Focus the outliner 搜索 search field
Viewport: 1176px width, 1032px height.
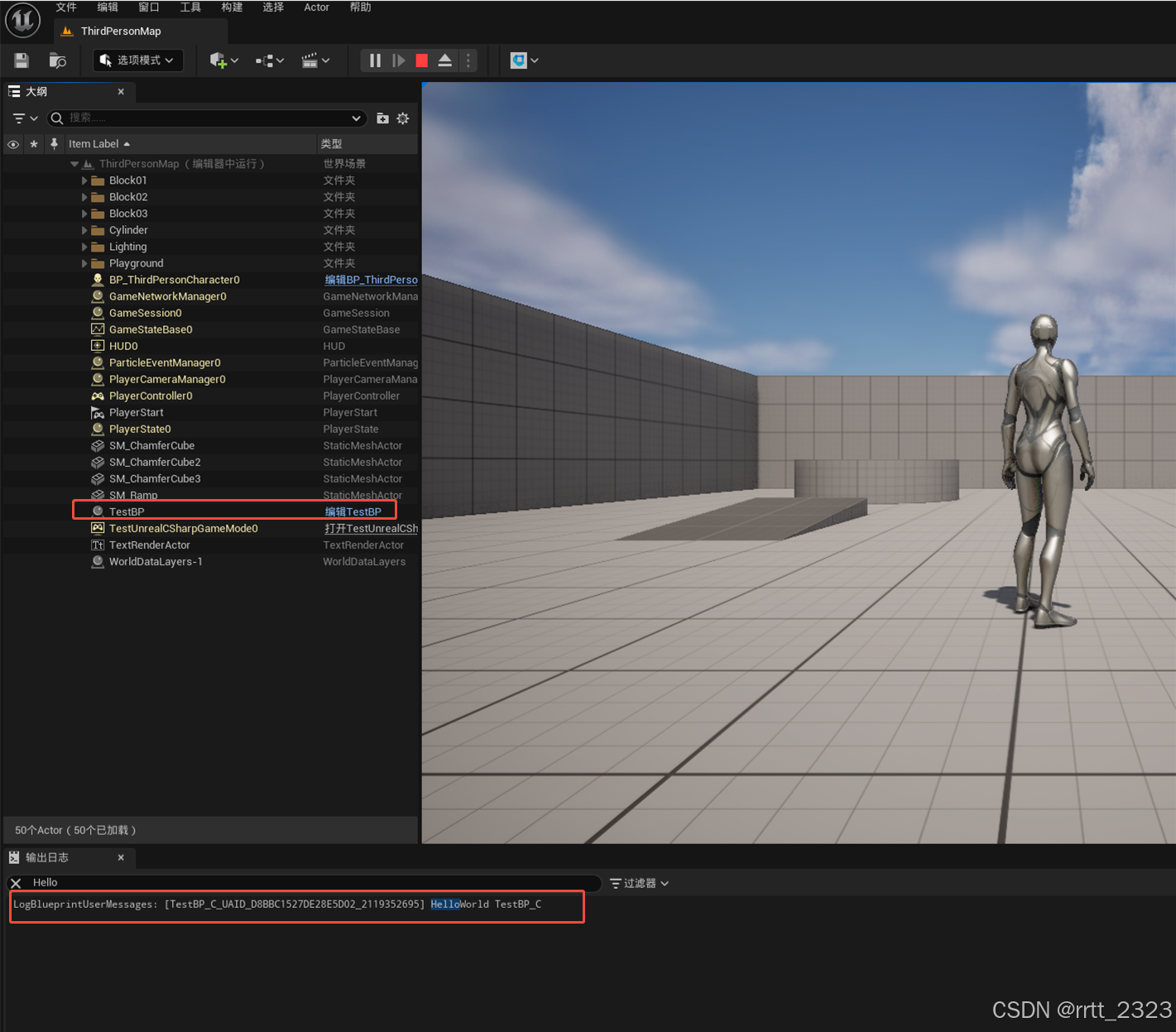click(x=207, y=118)
